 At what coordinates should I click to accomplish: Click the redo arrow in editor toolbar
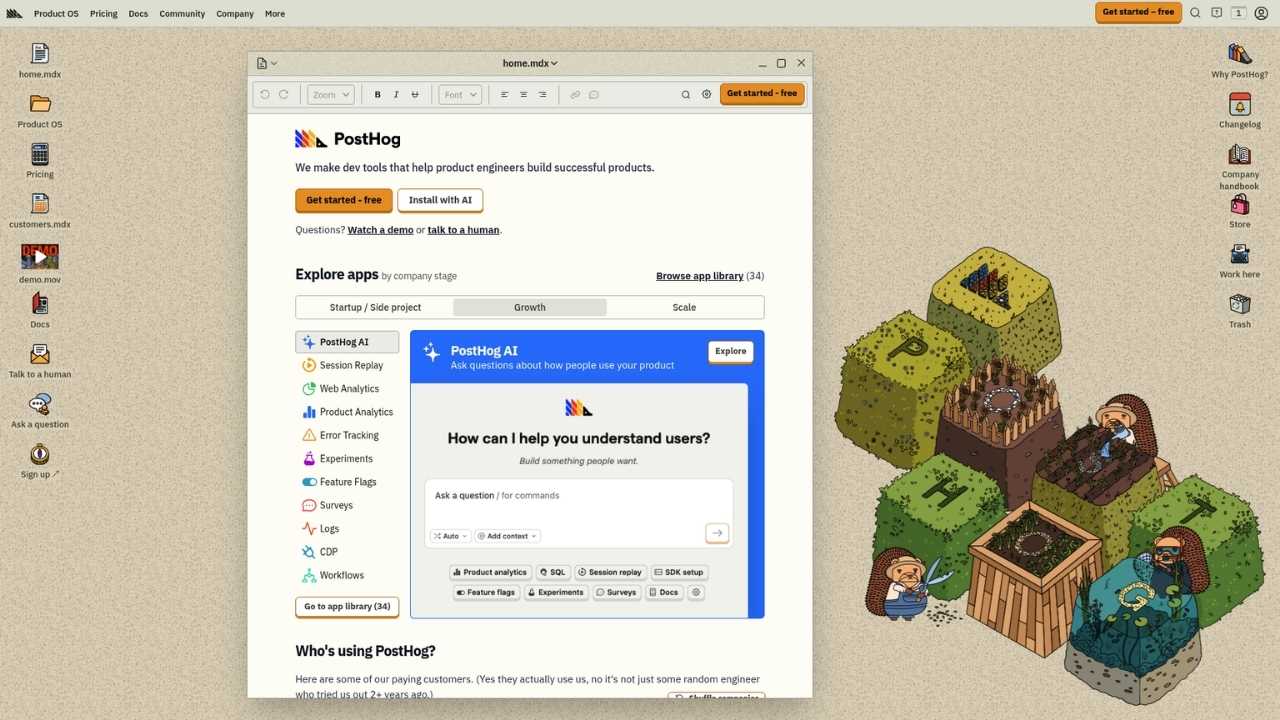(x=283, y=94)
